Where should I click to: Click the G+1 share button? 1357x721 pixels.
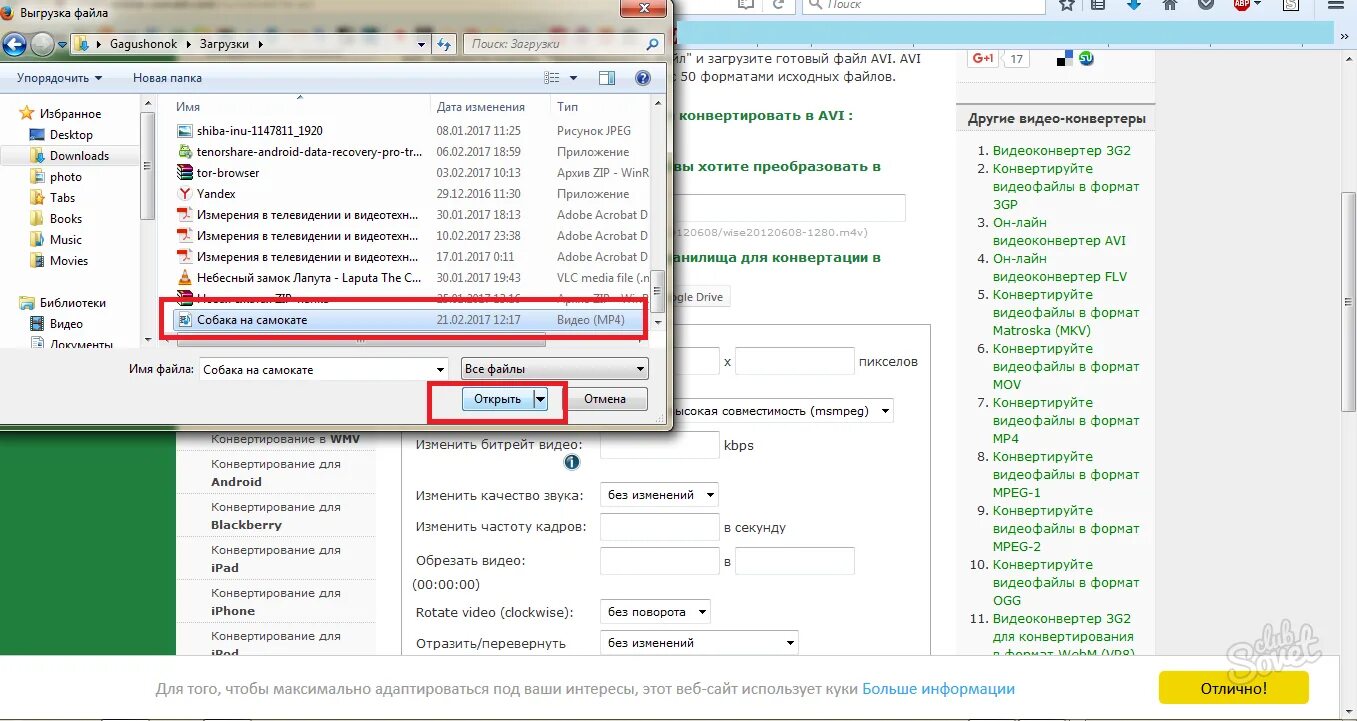(983, 58)
